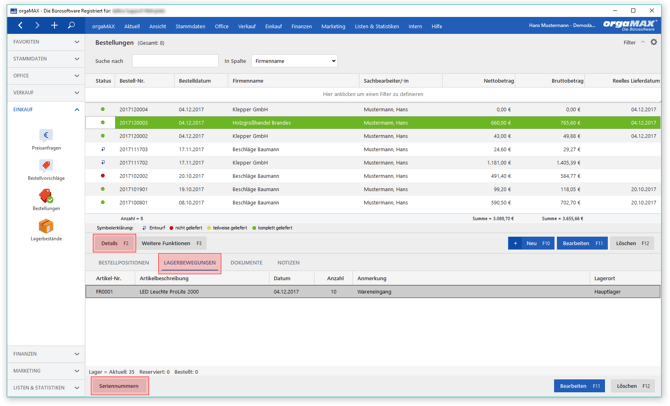Click the search magnifier icon
670x406 pixels.
[71, 26]
